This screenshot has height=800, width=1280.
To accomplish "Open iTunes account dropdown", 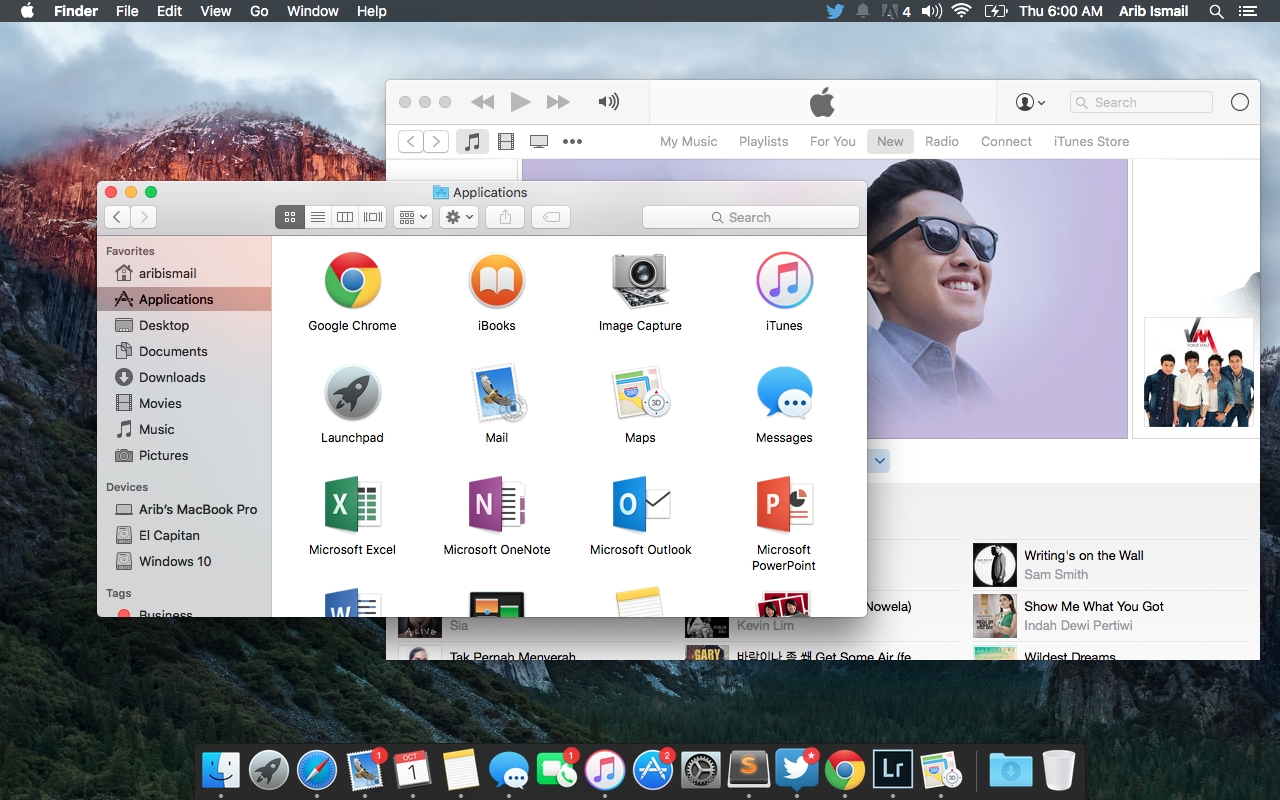I will tap(1030, 102).
